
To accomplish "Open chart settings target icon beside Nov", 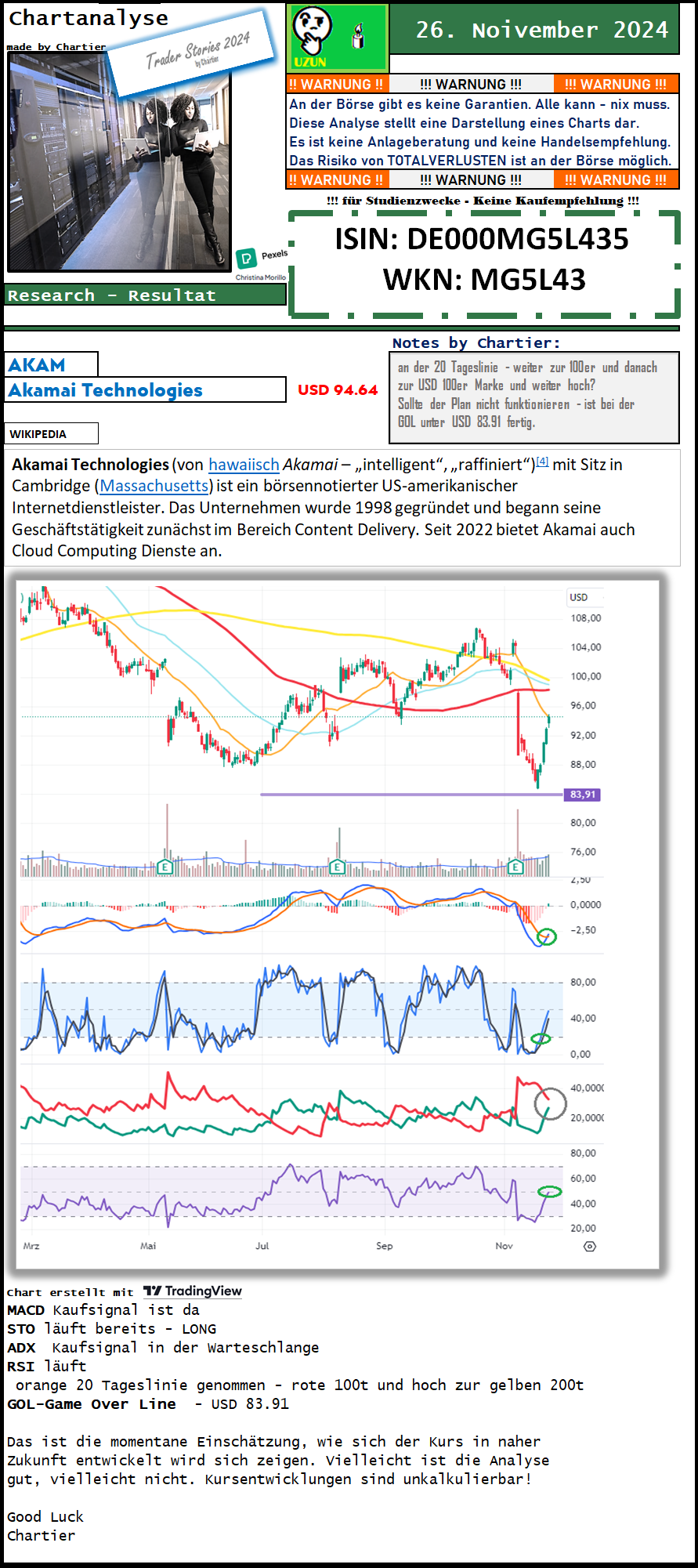I will pos(590,1246).
